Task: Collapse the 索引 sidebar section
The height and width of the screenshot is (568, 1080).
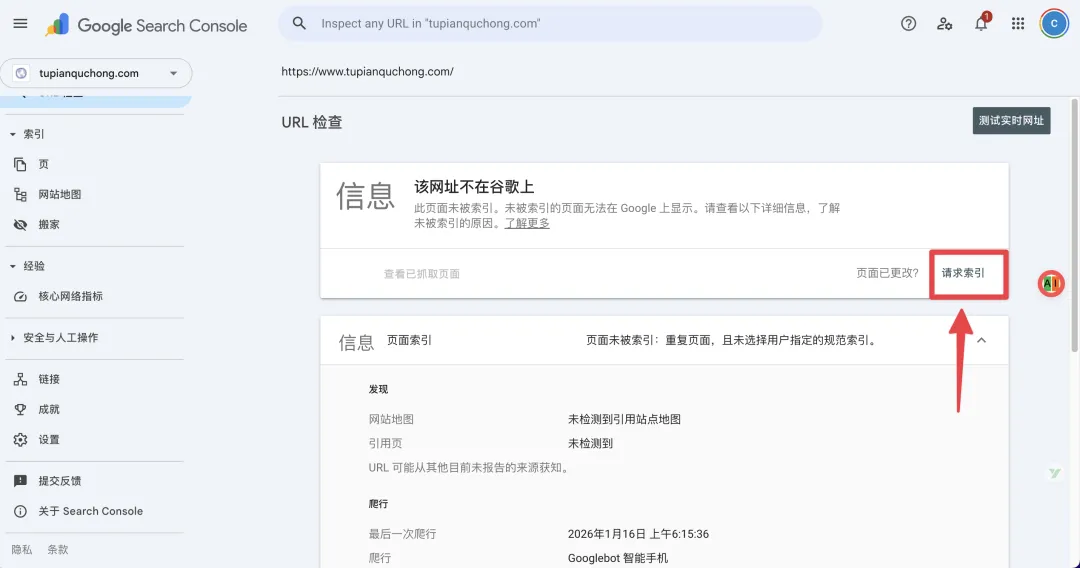Action: click(x=13, y=134)
